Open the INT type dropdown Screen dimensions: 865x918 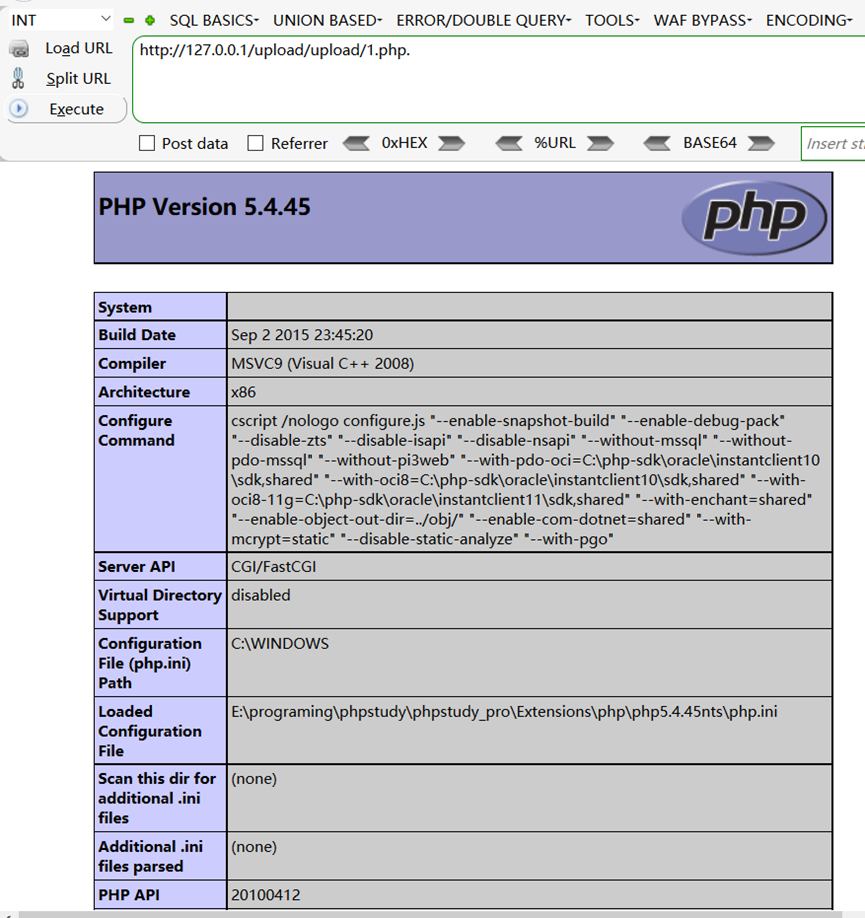[x=60, y=20]
